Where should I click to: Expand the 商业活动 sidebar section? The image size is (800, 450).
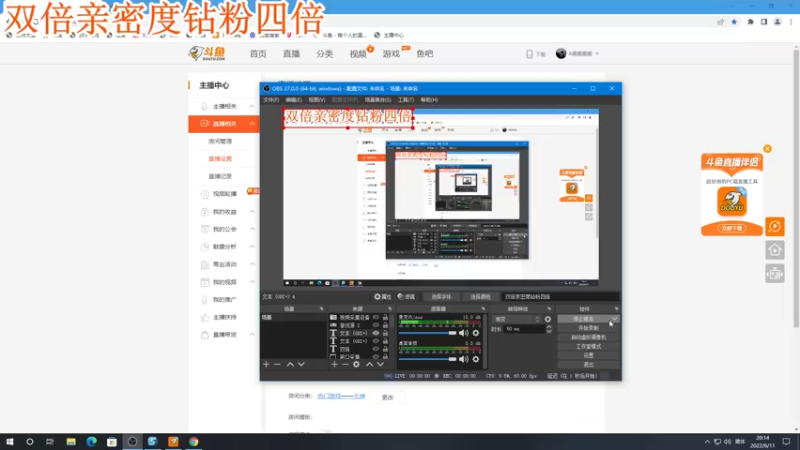pos(253,264)
